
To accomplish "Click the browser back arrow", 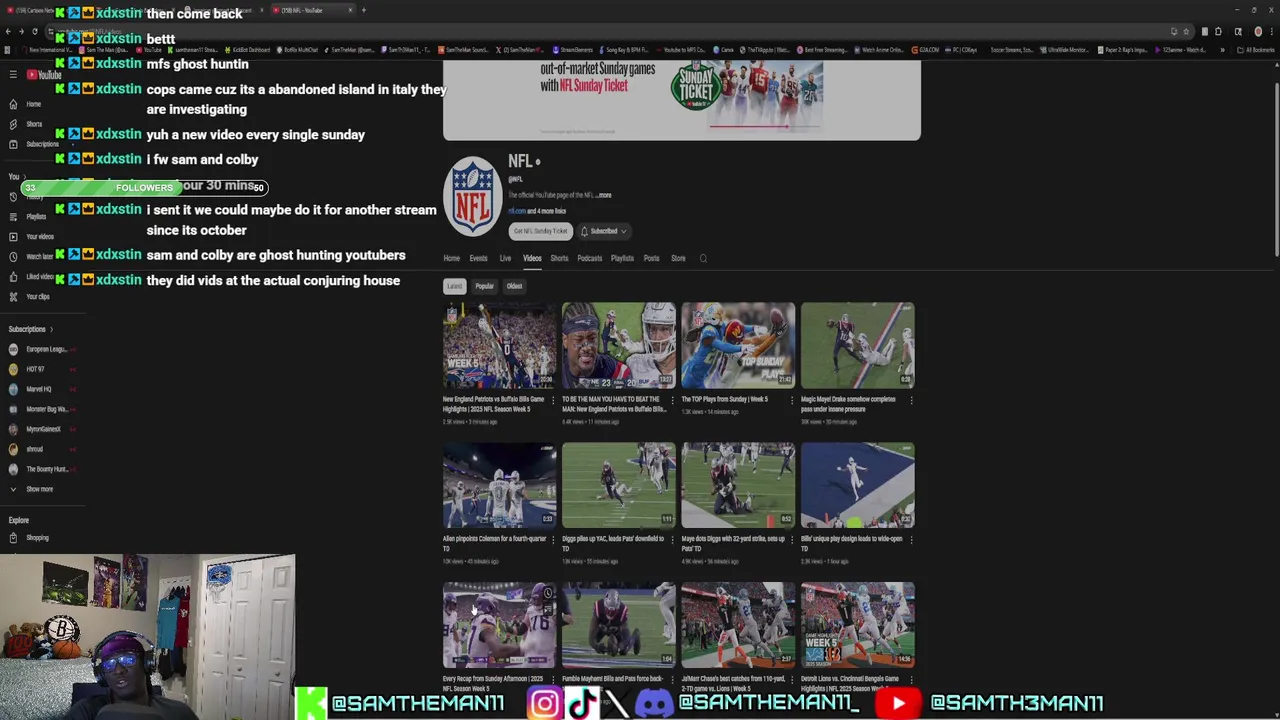I will (7, 32).
